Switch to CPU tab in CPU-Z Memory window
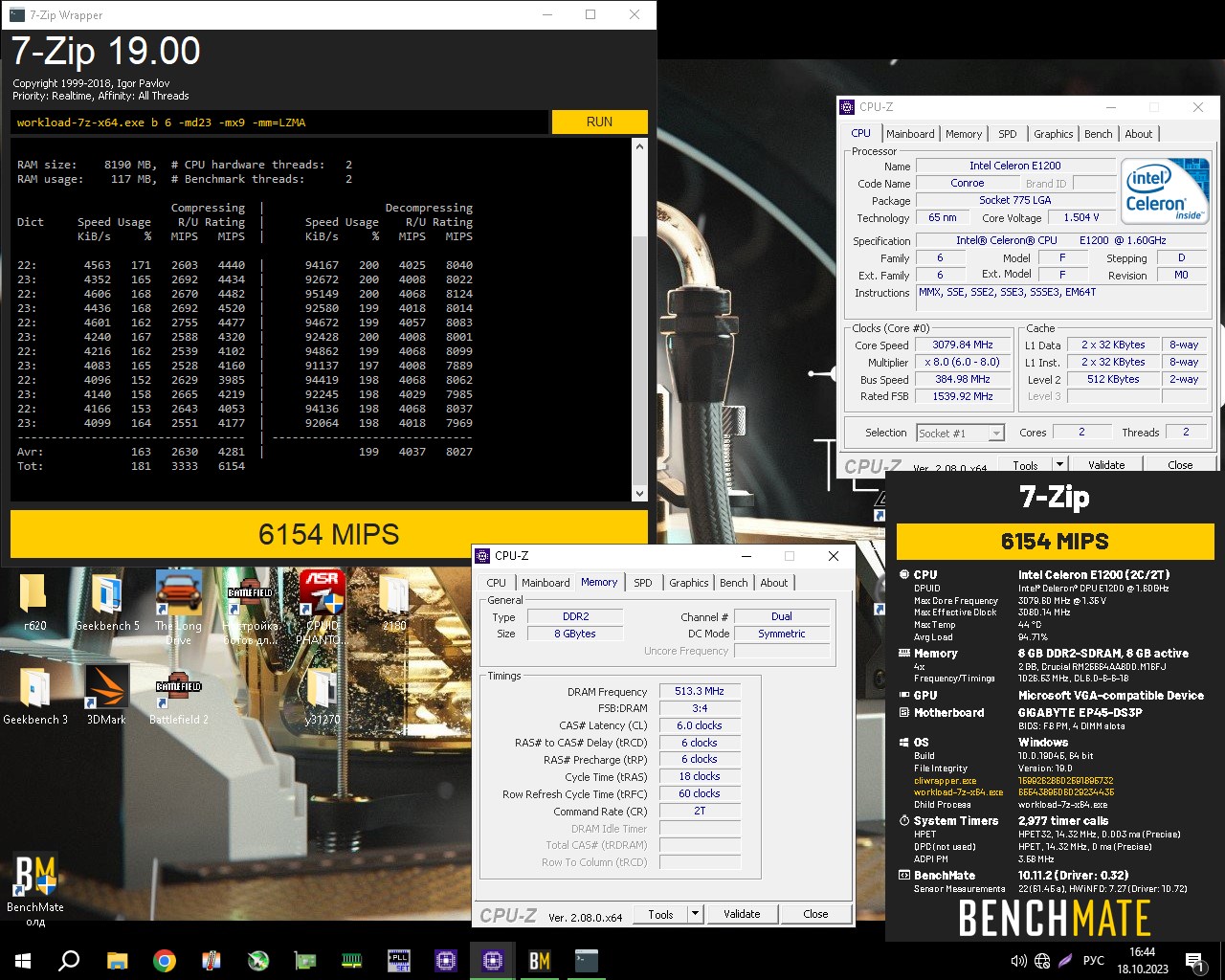 pyautogui.click(x=497, y=583)
